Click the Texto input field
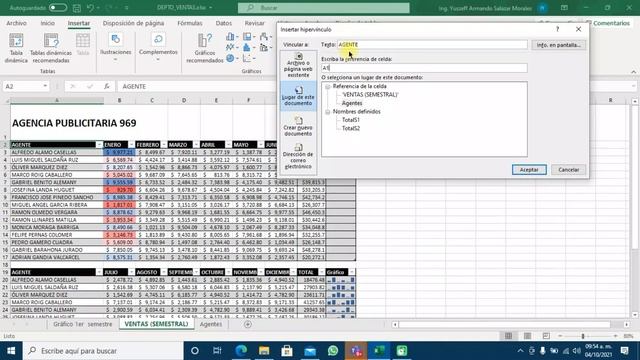Viewport: 640px width, 360px height. click(x=432, y=44)
